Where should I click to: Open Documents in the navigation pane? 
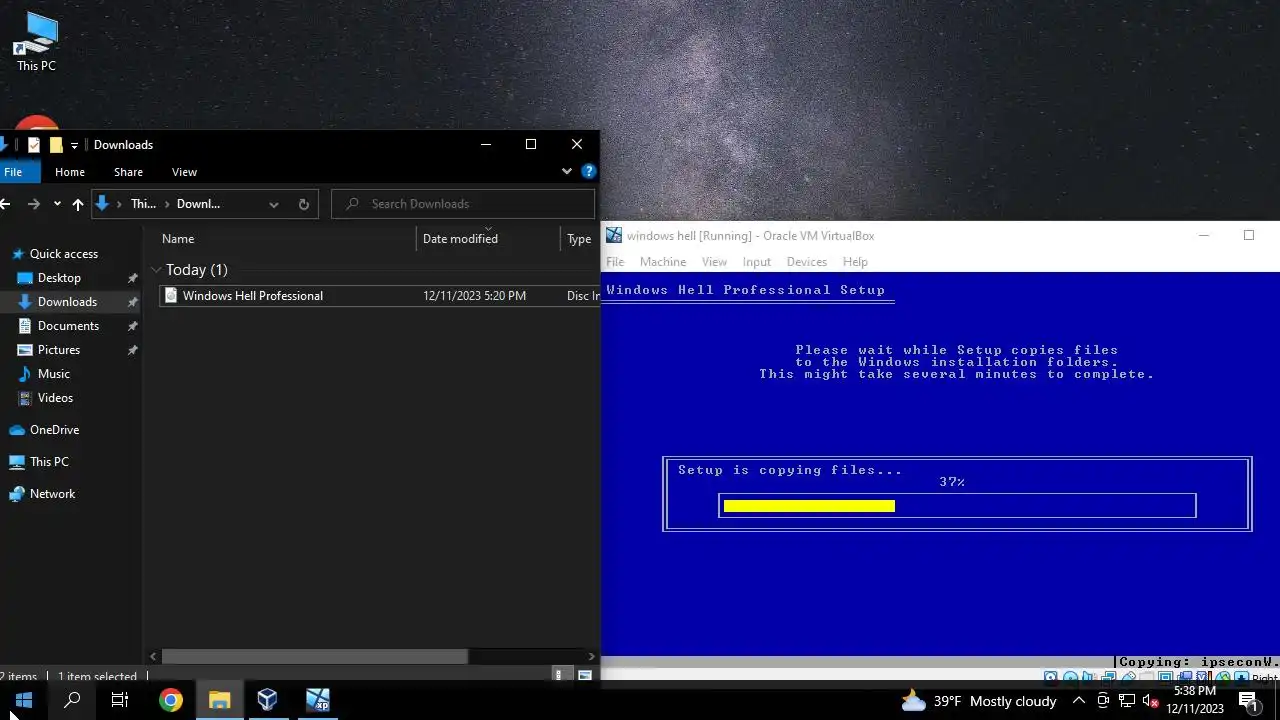pos(68,326)
